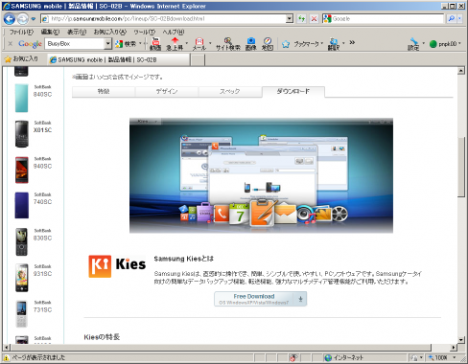The width and height of the screenshot is (468, 364).
Task: Click the サイト検索 toolbar icon
Action: (x=228, y=44)
